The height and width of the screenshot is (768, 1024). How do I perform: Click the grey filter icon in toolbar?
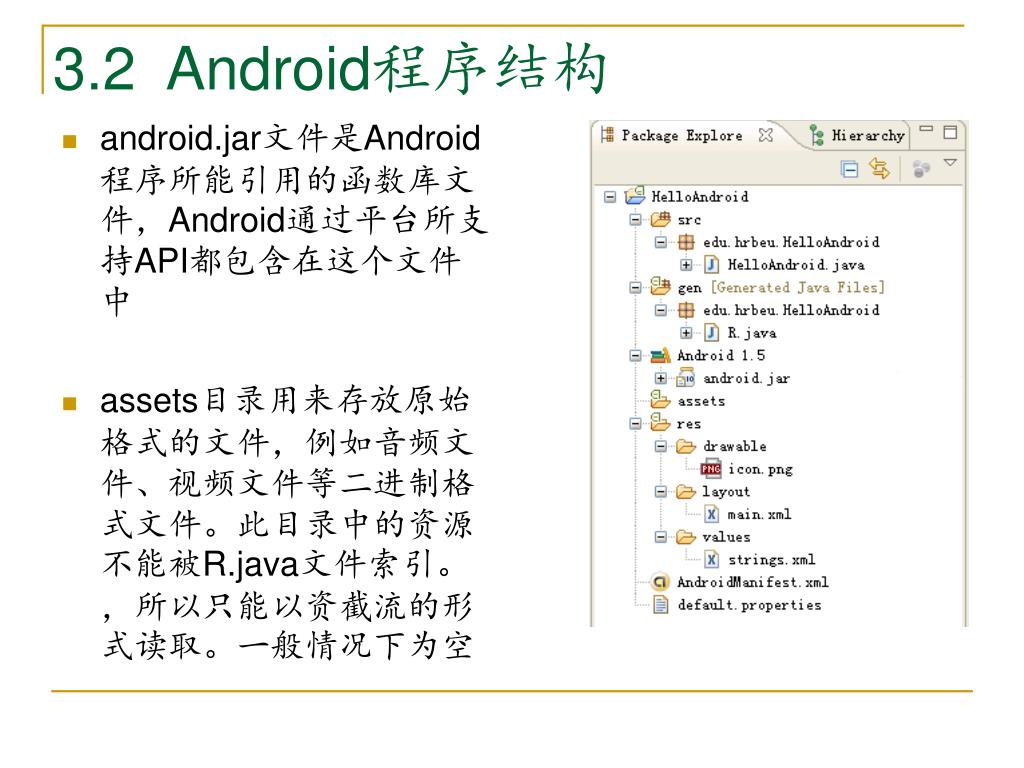tap(921, 169)
